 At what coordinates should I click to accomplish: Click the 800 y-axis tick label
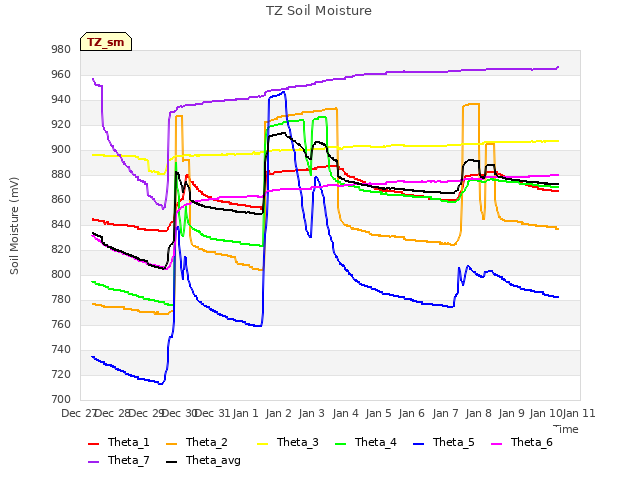coord(61,275)
